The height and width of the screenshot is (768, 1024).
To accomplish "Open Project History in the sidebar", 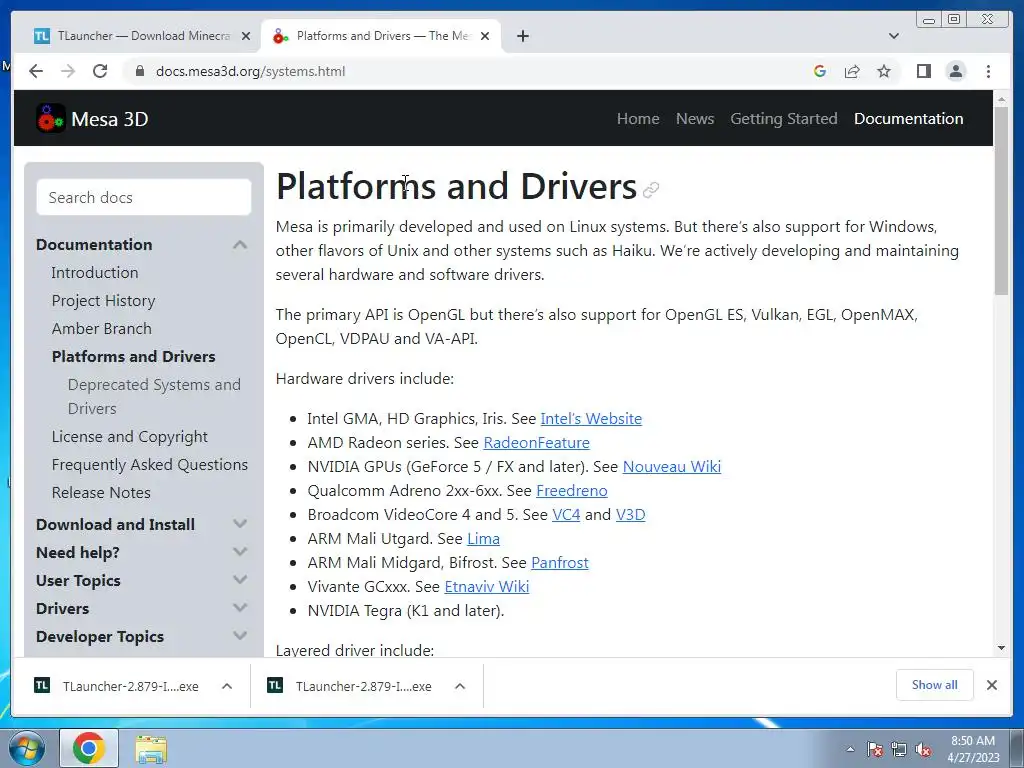I will 103,300.
